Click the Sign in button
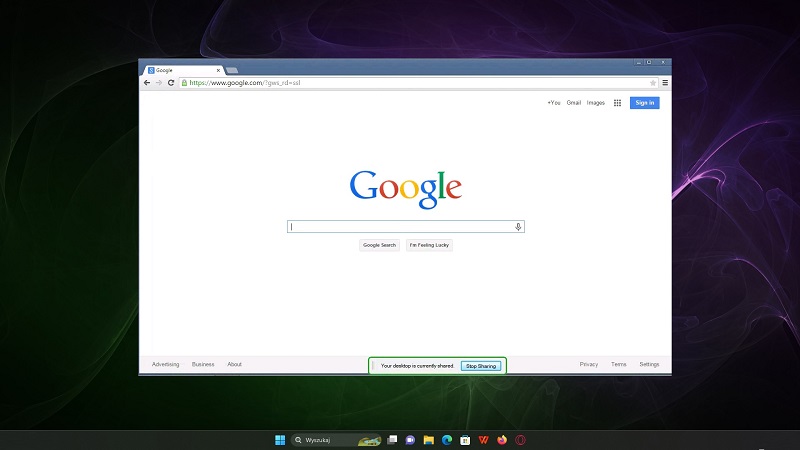Image resolution: width=800 pixels, height=450 pixels. (644, 103)
